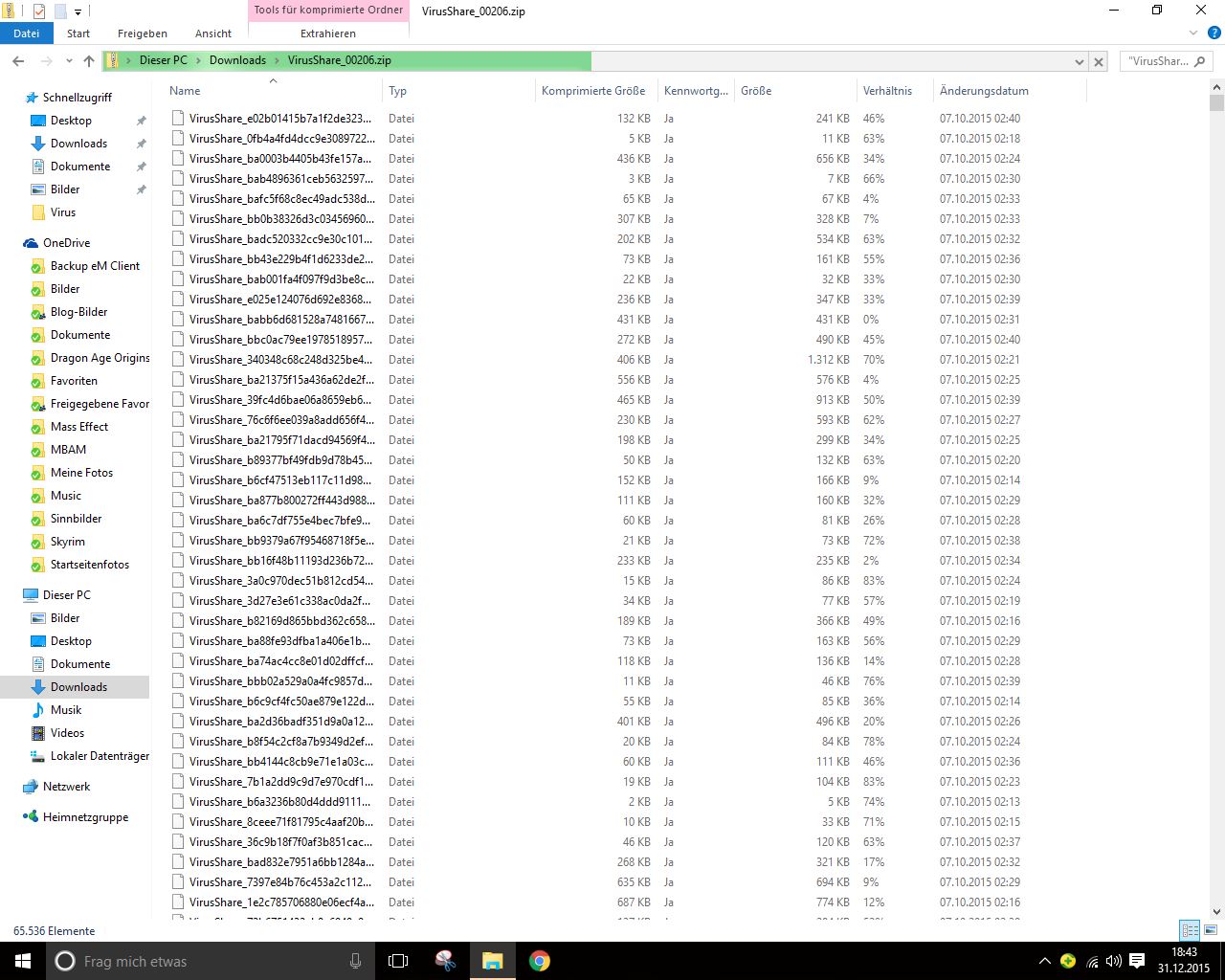
Task: Sort by the Name column header
Action: 185,91
